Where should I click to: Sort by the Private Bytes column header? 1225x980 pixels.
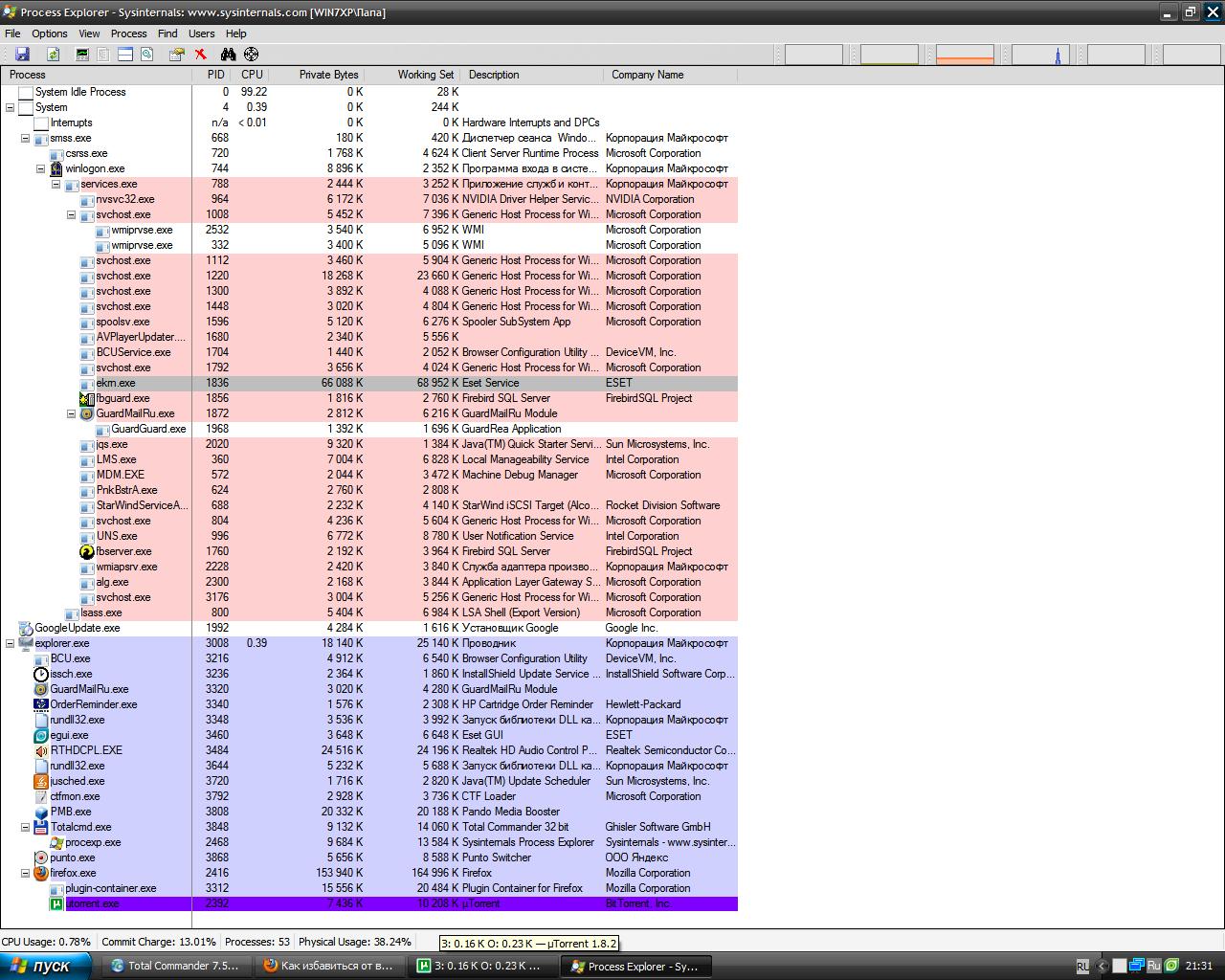(x=317, y=75)
